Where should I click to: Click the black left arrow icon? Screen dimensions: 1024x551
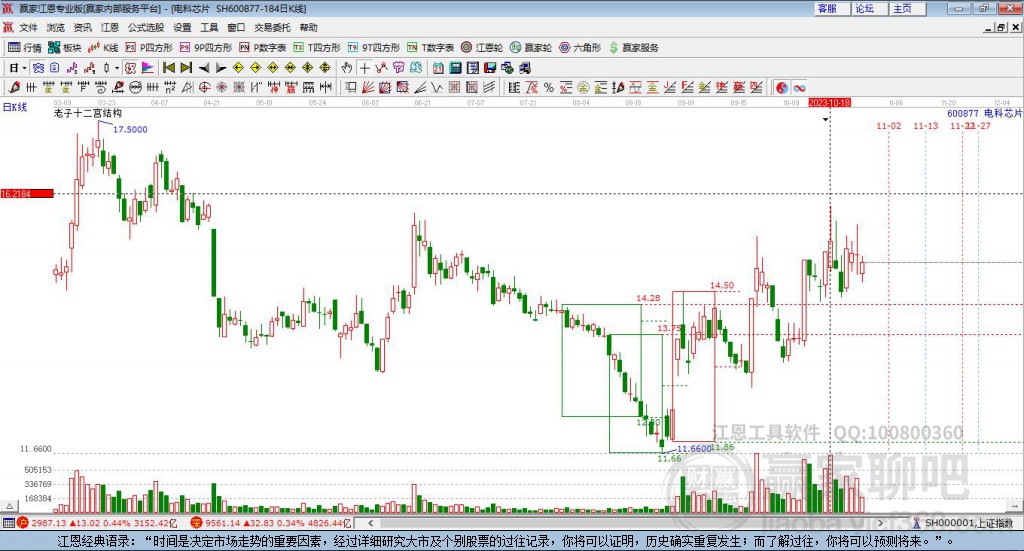(x=204, y=68)
